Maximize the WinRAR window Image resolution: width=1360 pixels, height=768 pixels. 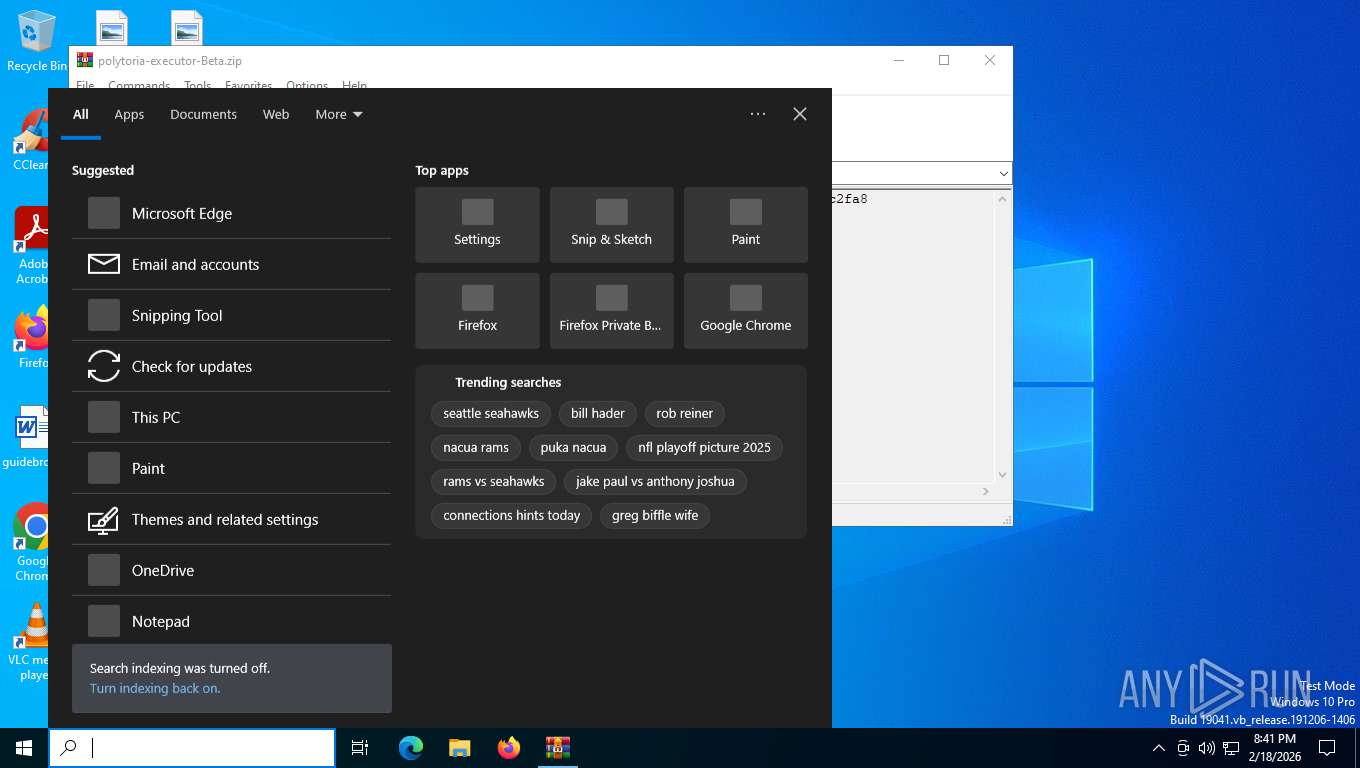tap(943, 60)
